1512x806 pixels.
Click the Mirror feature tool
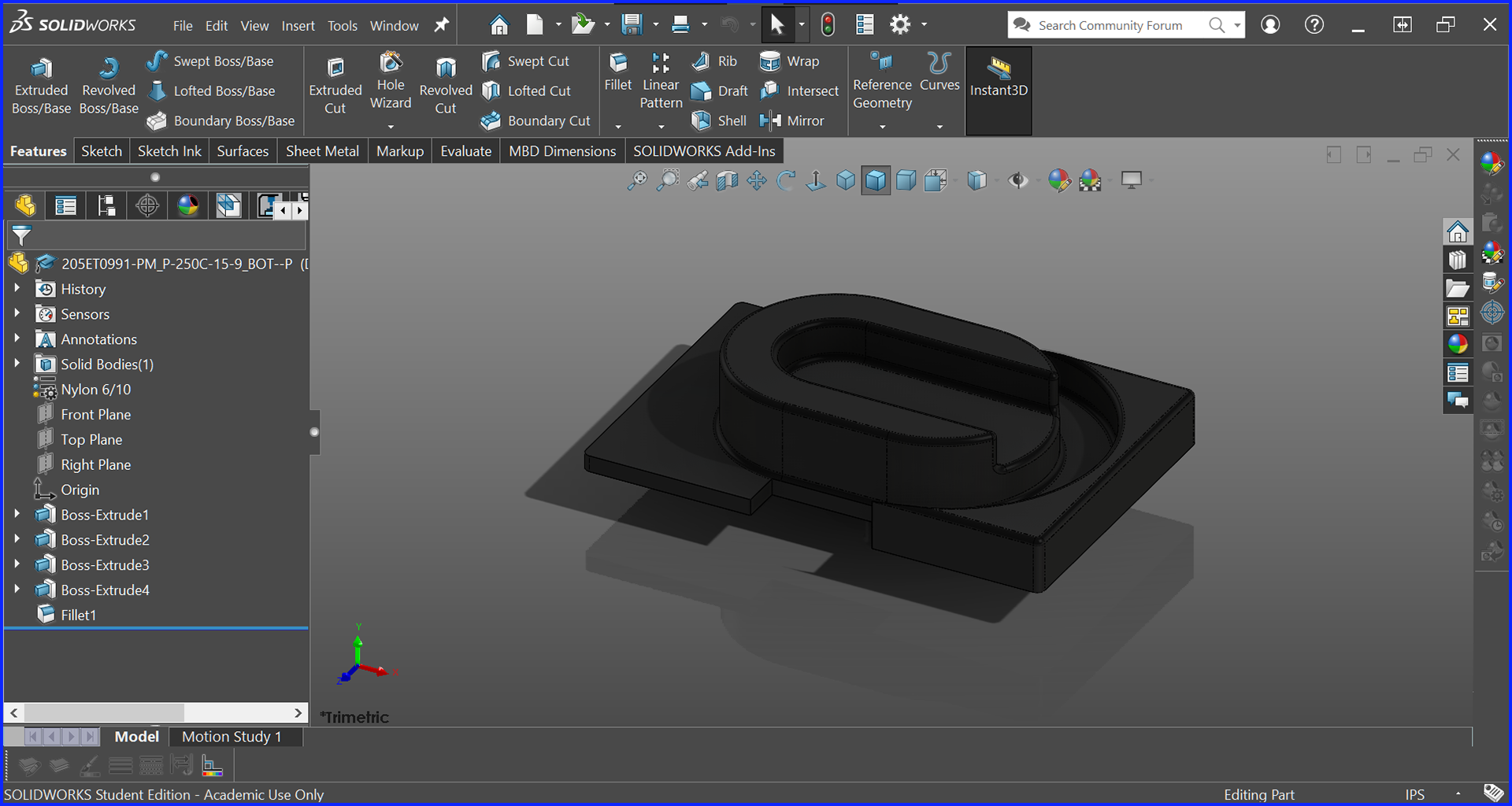[792, 120]
